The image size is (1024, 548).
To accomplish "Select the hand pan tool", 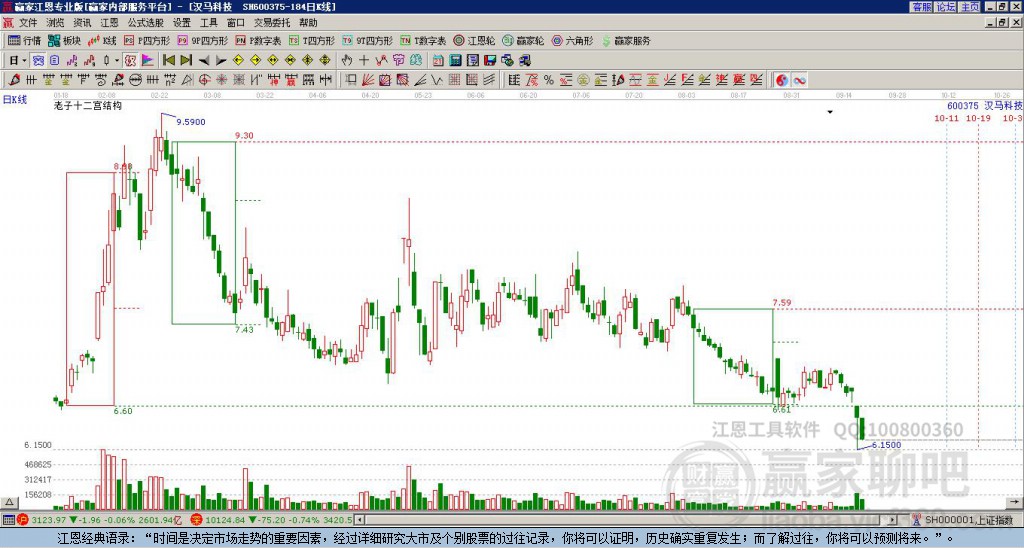I will [x=347, y=61].
